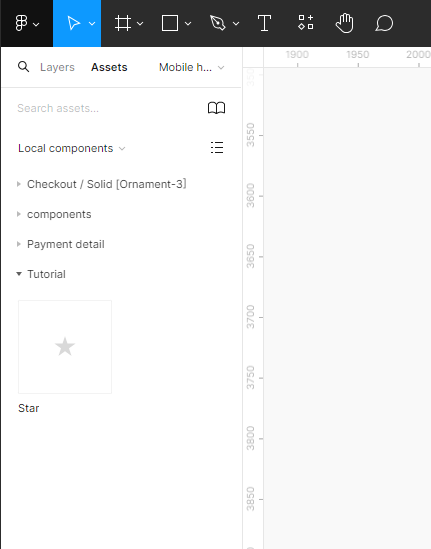Select the Frame tool
The width and height of the screenshot is (431, 549).
[x=123, y=23]
